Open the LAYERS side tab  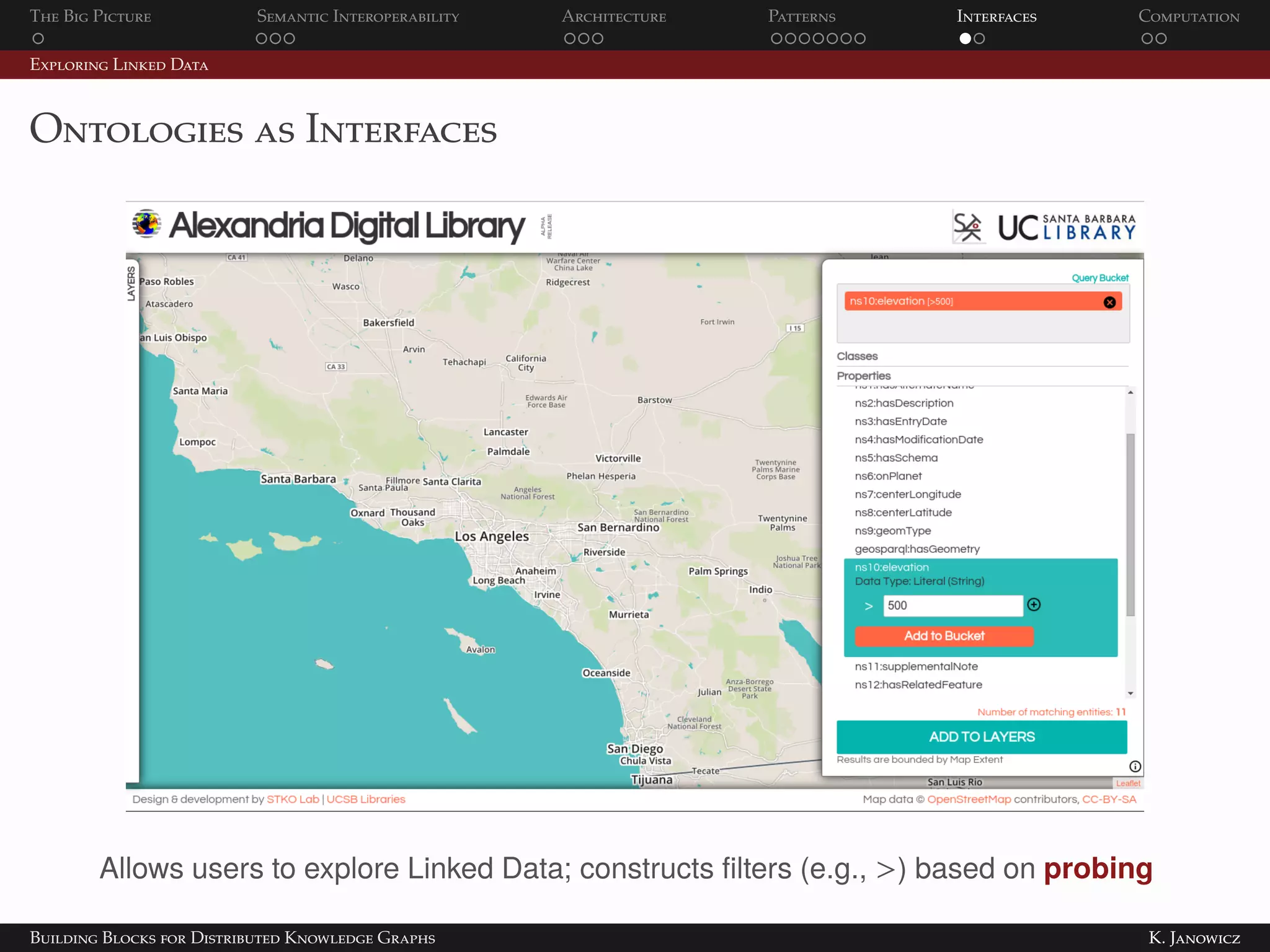(131, 283)
